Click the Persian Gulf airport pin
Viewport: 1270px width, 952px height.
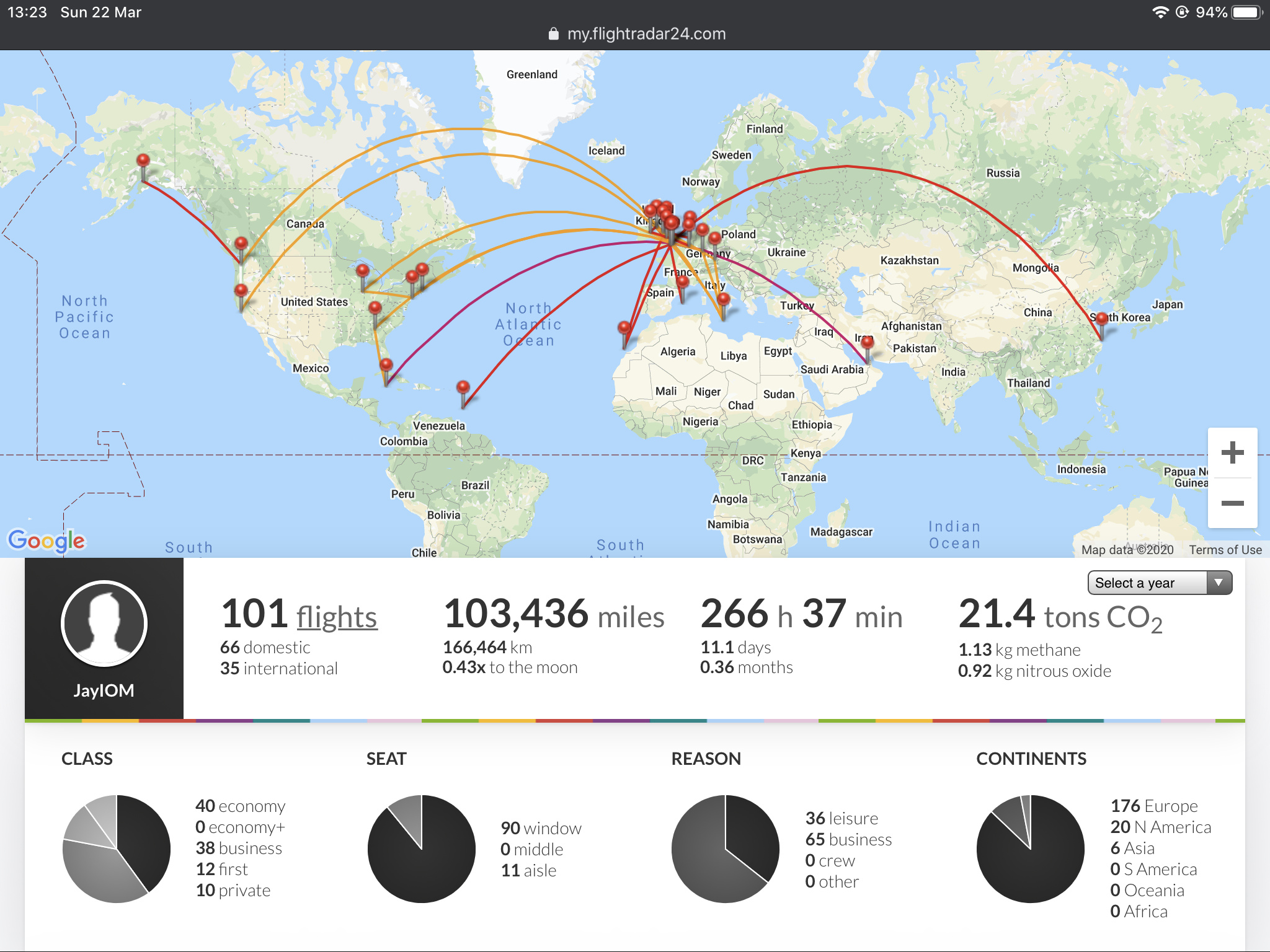tap(867, 343)
